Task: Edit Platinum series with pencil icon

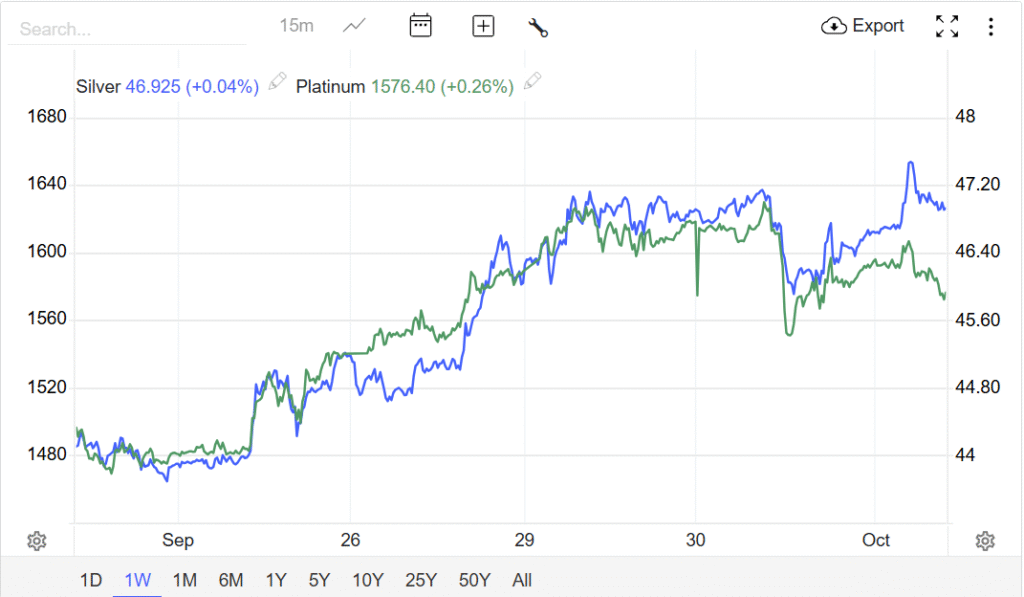Action: 533,82
